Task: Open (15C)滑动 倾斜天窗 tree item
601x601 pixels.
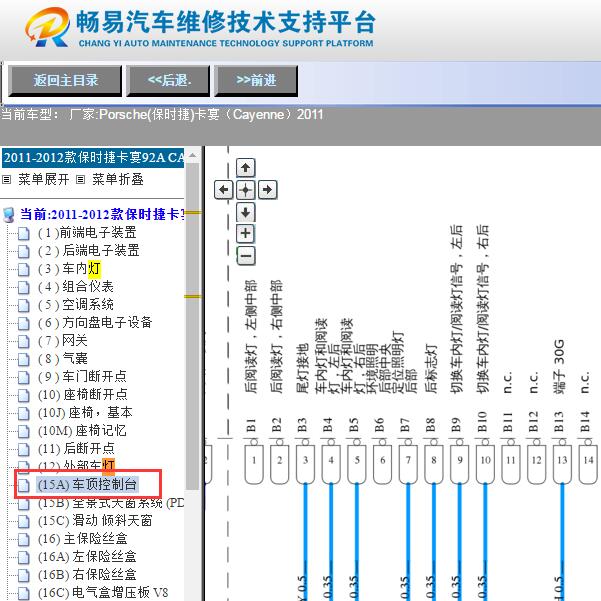Action: [x=95, y=521]
